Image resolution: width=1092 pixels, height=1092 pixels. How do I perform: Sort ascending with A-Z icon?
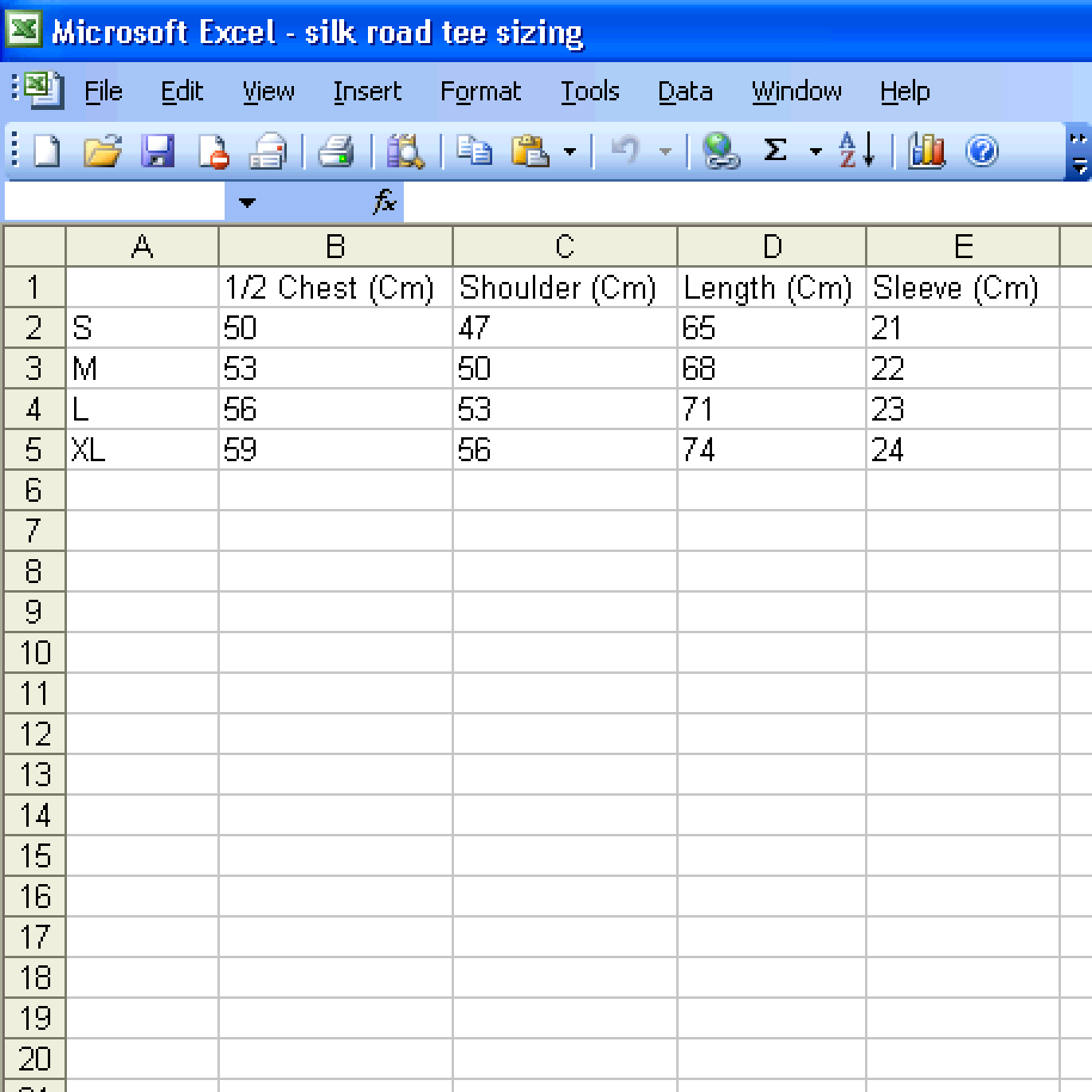[856, 151]
